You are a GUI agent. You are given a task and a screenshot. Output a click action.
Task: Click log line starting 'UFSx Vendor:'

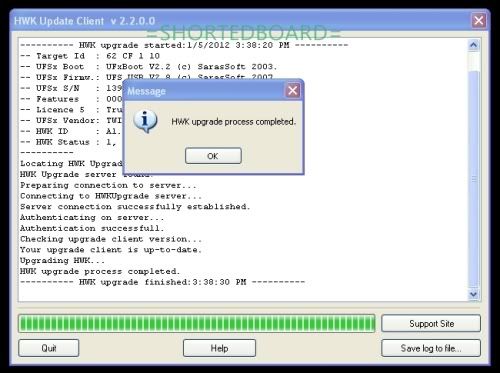(71, 120)
